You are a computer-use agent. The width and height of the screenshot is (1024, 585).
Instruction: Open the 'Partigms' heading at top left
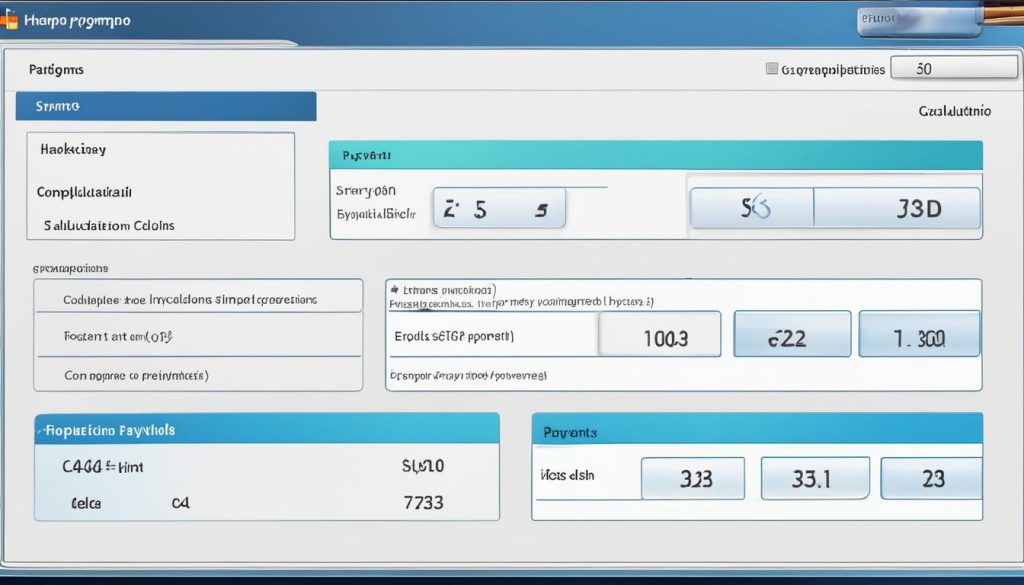tap(56, 70)
